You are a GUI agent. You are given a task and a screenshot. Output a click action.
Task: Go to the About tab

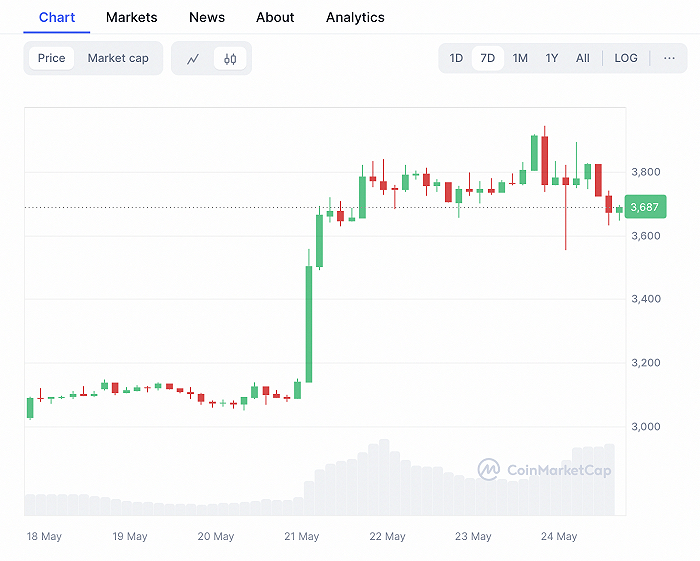coord(275,17)
